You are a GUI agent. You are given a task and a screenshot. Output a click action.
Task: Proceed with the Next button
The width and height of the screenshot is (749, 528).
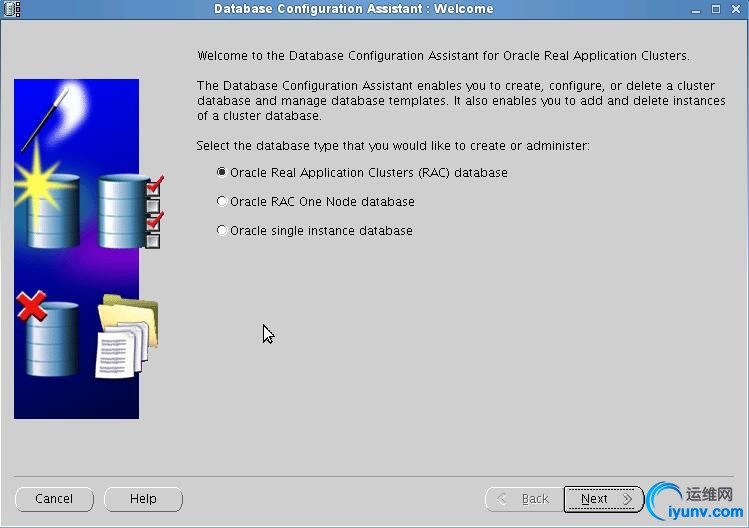(604, 499)
